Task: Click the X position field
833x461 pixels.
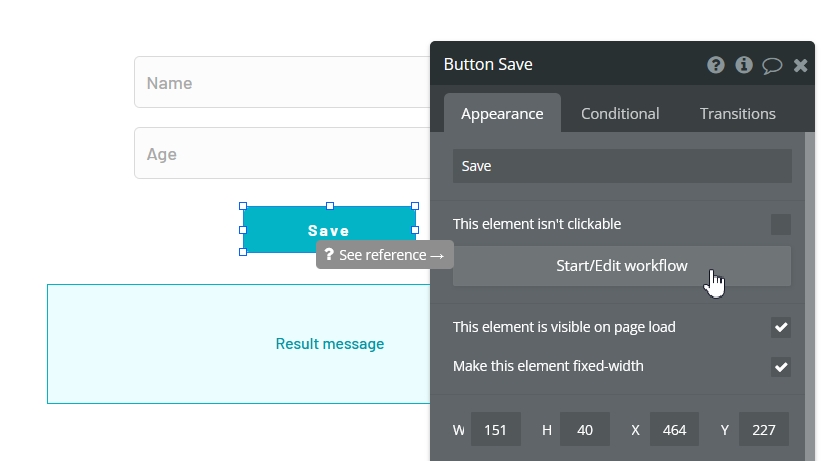Action: point(674,430)
